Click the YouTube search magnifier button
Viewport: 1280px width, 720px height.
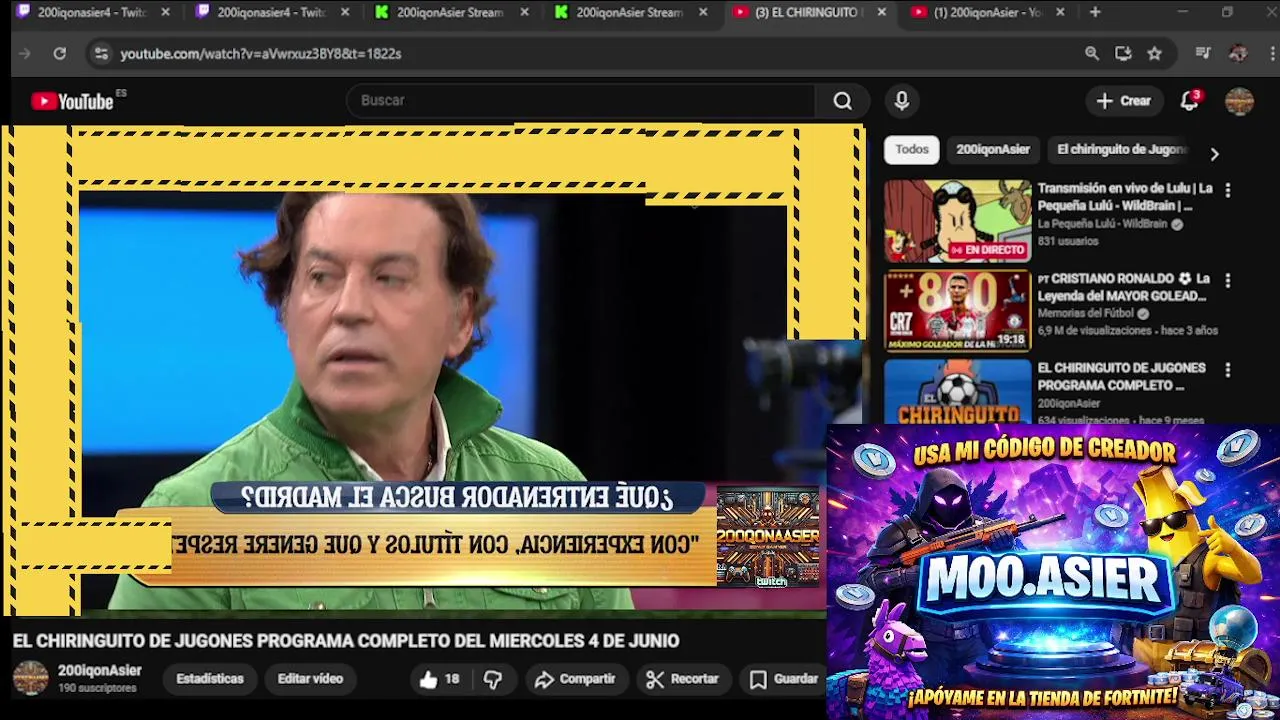843,101
